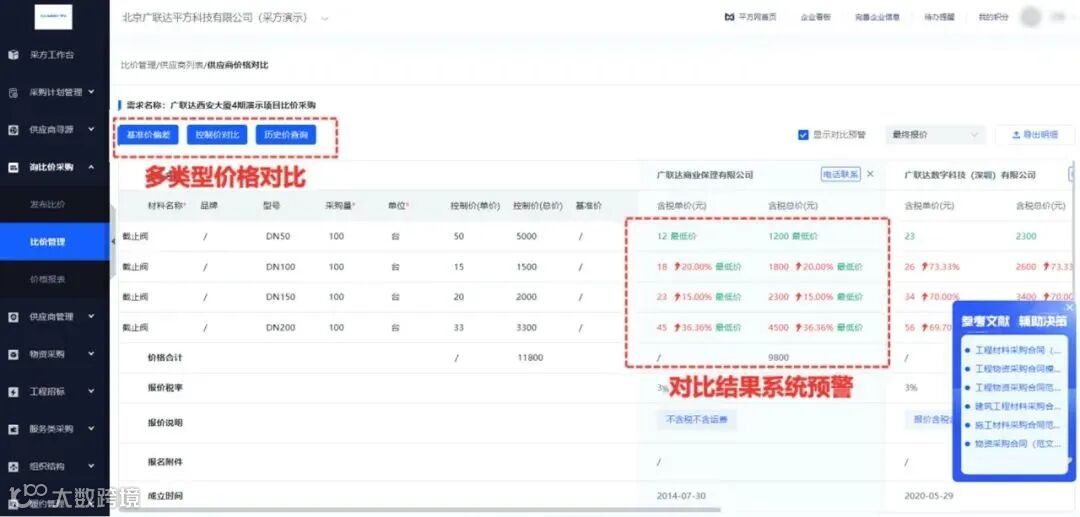Click the 供应商寻源 sidebar icon

click(13, 129)
